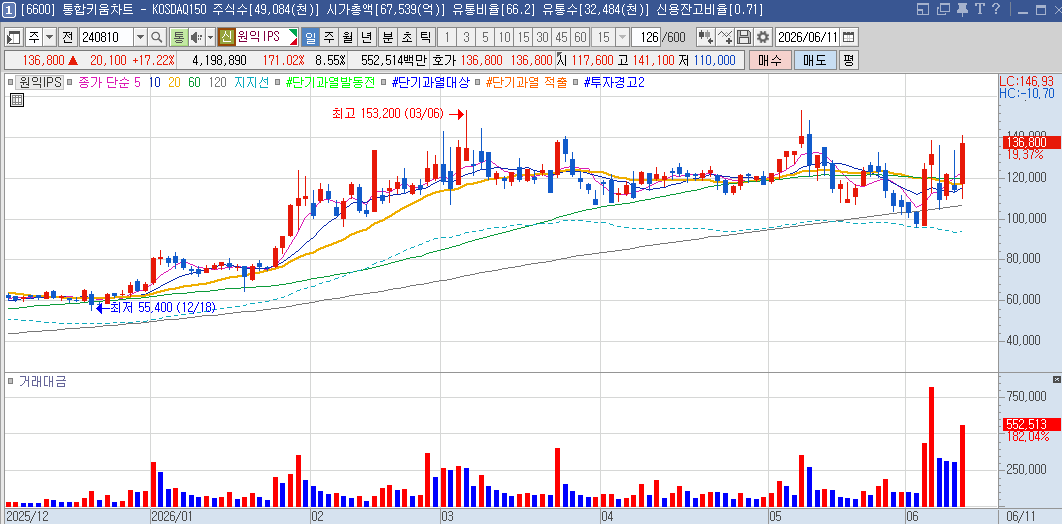The height and width of the screenshot is (524, 1062).
Task: Click the 매수 buy button
Action: (769, 60)
